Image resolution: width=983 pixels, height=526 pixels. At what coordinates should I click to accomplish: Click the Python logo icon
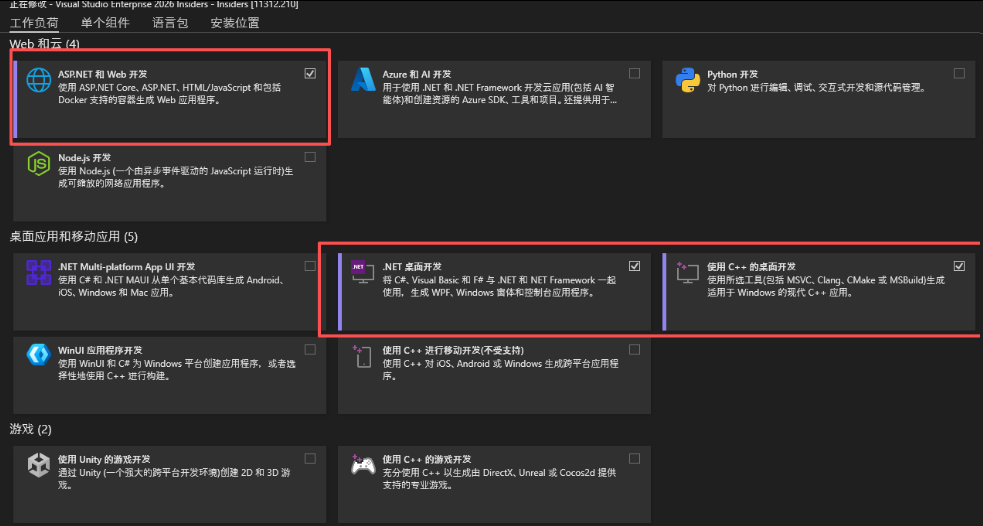coord(688,80)
